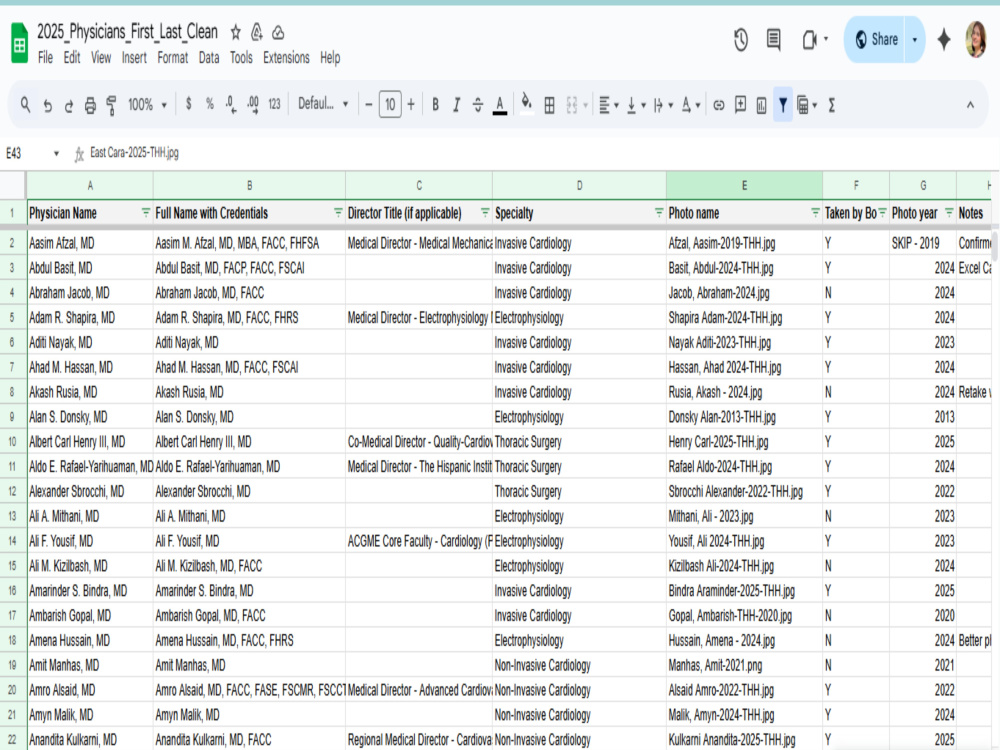Viewport: 1000px width, 750px height.
Task: Click the font size field
Action: (390, 105)
